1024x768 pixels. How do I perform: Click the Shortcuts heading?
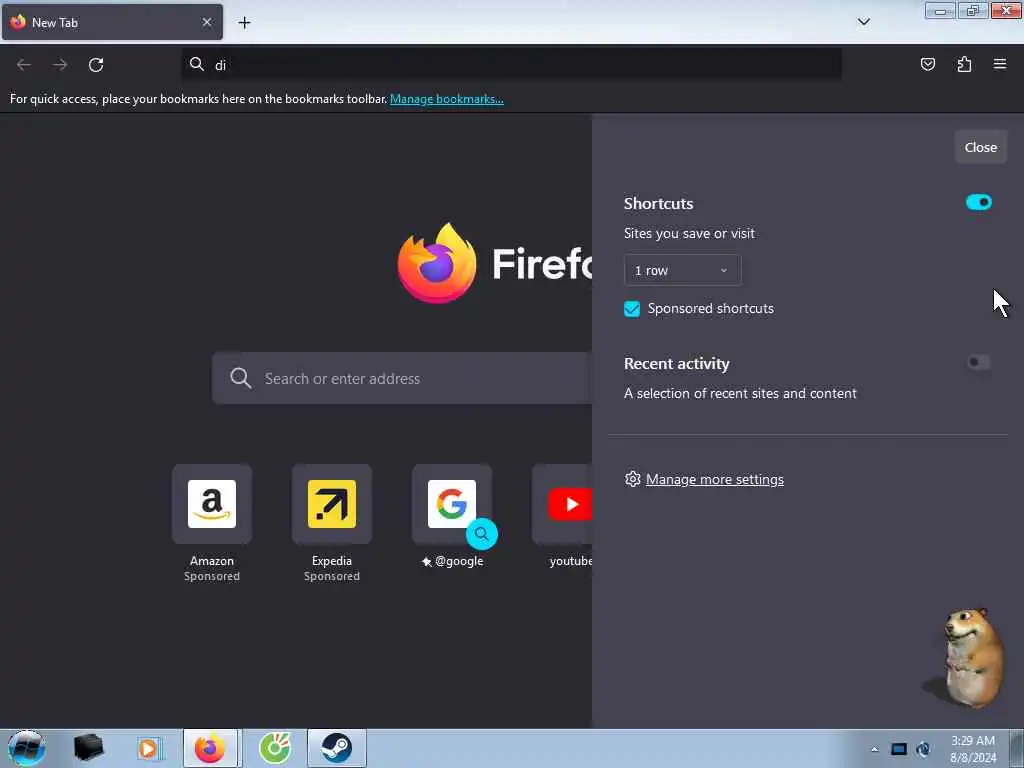[x=658, y=204]
